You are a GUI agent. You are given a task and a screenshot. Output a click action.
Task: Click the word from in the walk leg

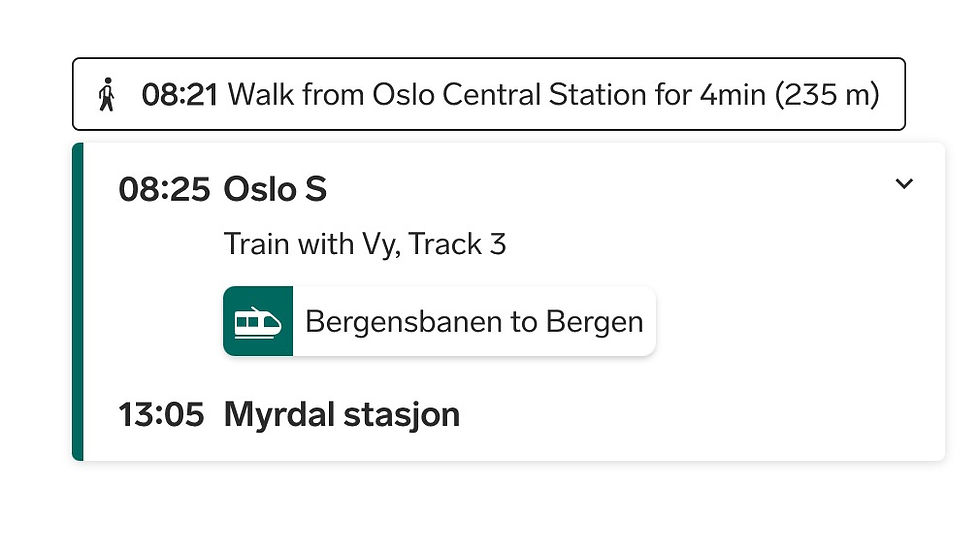(x=333, y=96)
